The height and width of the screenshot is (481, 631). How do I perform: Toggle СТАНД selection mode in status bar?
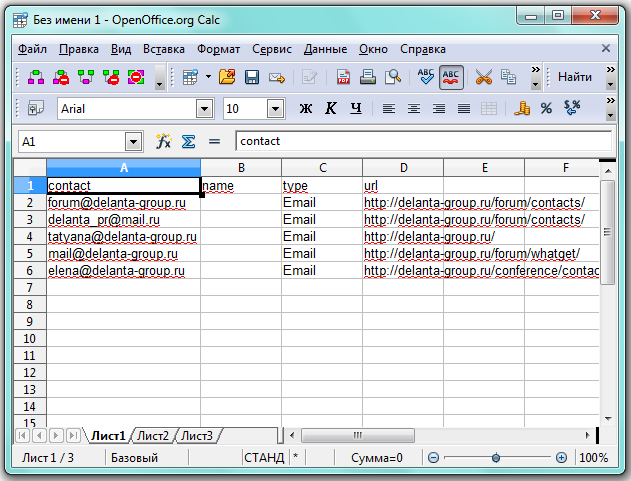tap(264, 458)
